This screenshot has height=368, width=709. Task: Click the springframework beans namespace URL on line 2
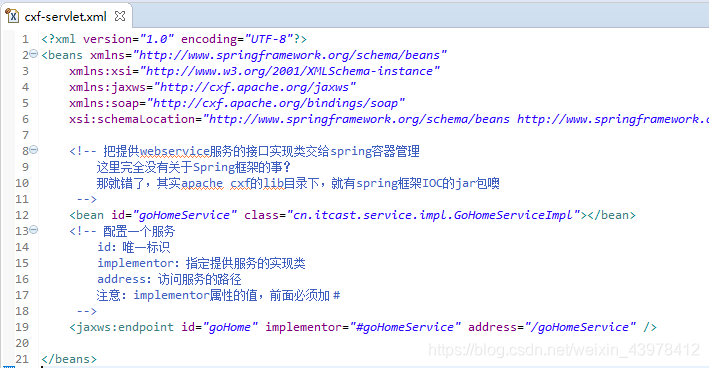[290, 55]
